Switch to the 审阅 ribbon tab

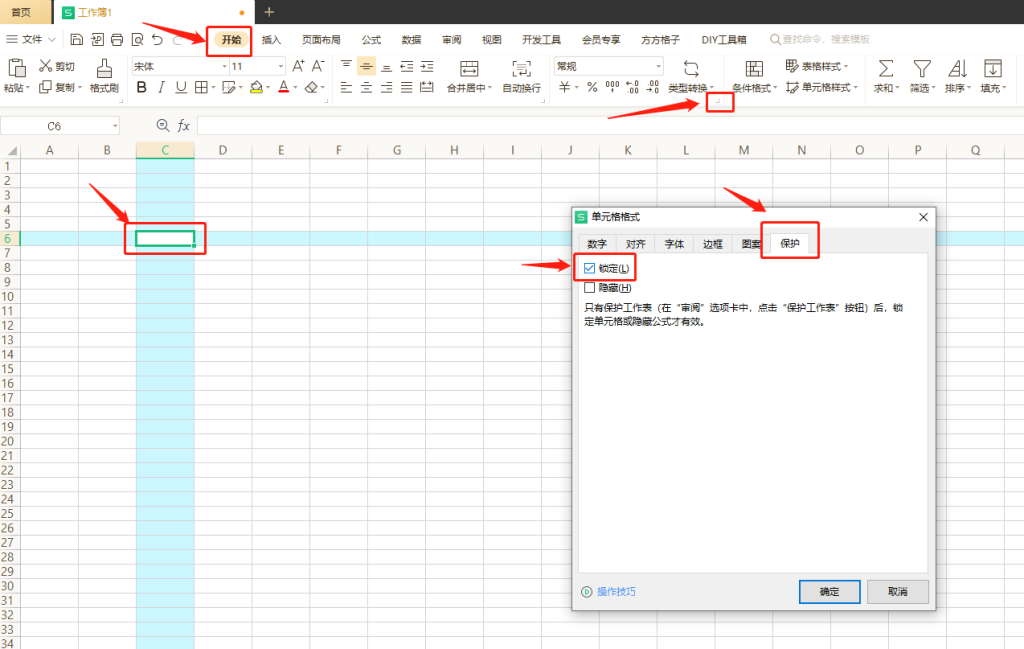pyautogui.click(x=451, y=40)
